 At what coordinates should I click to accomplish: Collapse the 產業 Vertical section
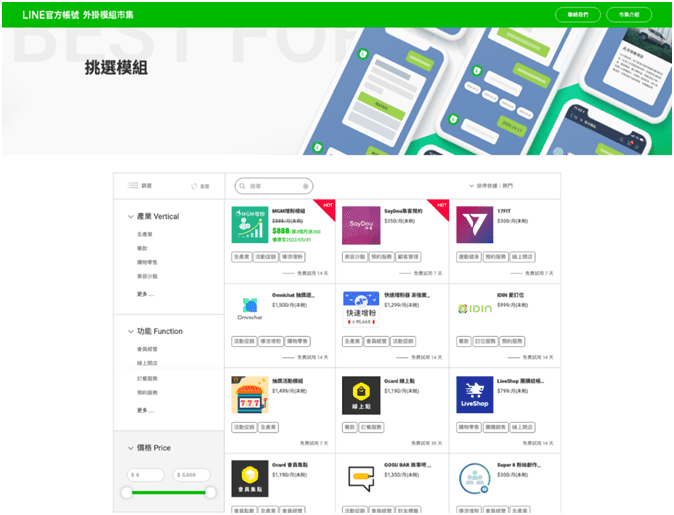(x=131, y=217)
